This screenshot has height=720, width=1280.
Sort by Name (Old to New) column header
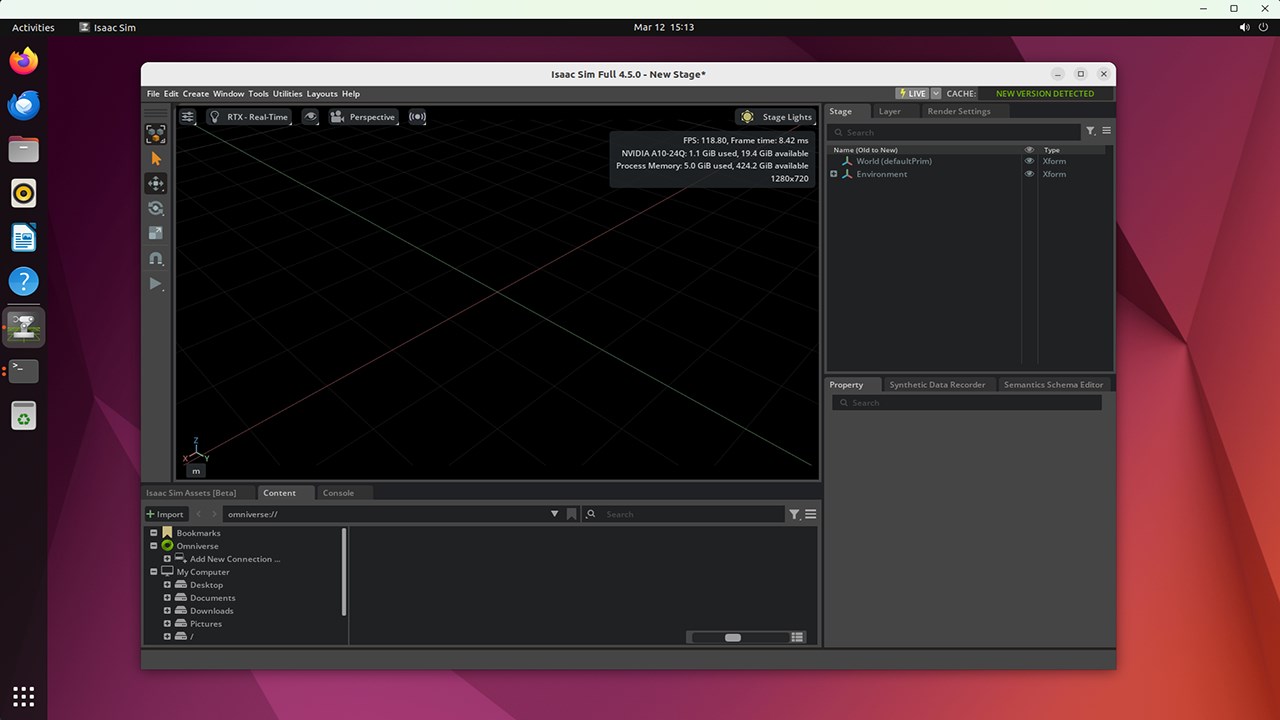[x=866, y=150]
